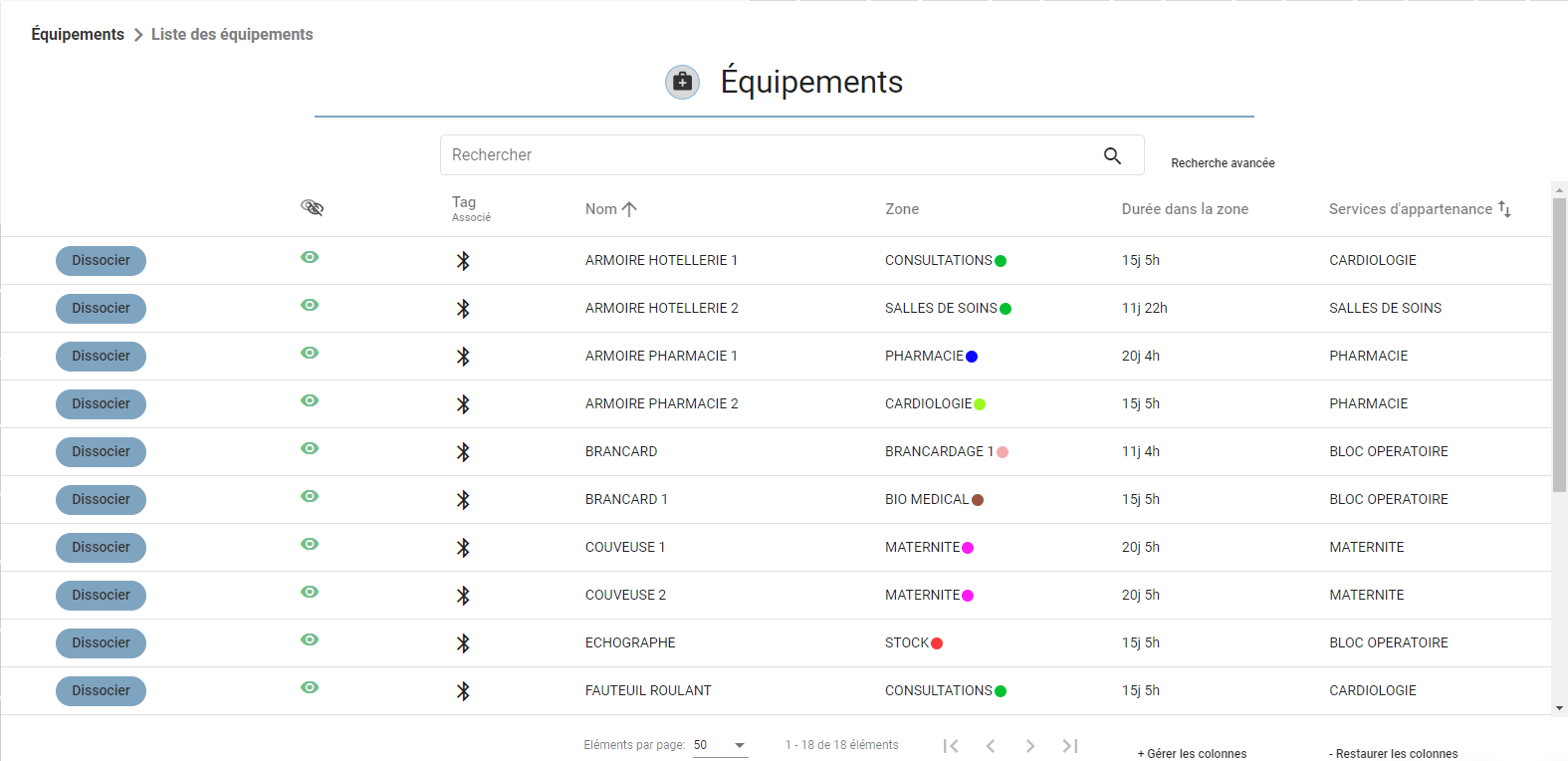Open the elements per page dropdown

721,745
